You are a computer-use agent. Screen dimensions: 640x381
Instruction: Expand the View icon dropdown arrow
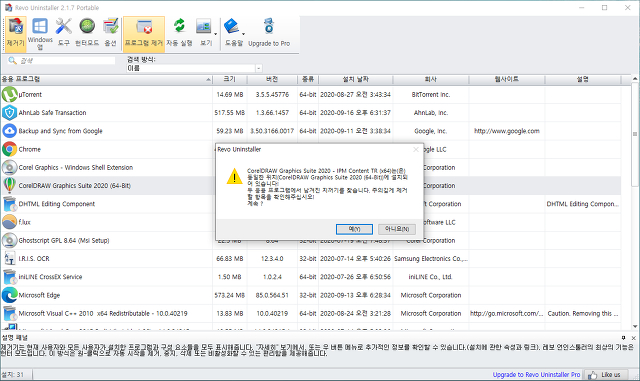click(x=216, y=34)
